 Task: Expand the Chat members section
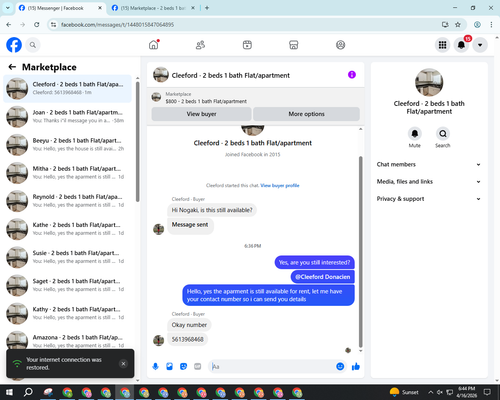429,164
